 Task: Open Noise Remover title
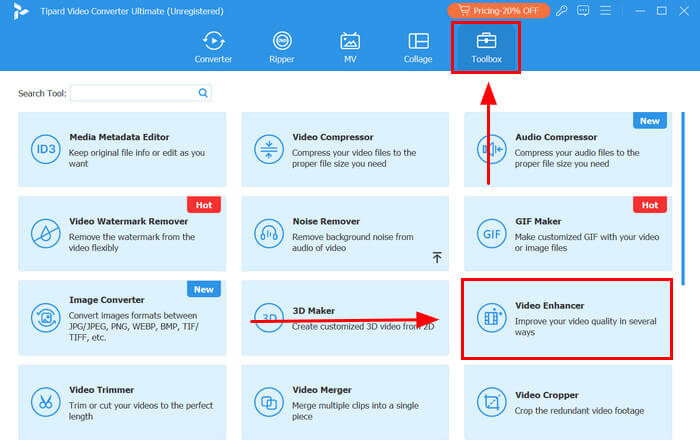pyautogui.click(x=326, y=221)
